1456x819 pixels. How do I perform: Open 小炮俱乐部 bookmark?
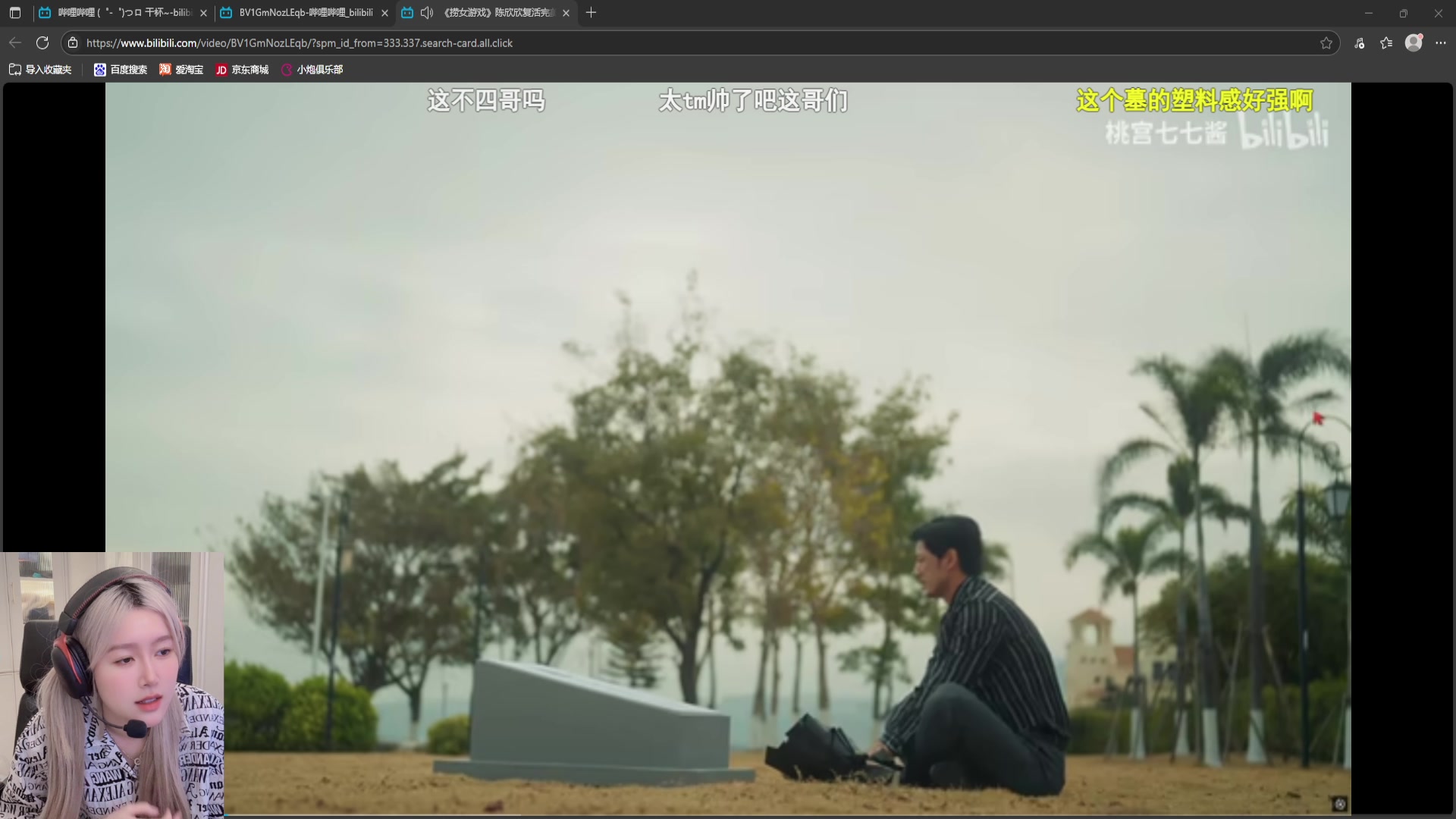tap(312, 70)
